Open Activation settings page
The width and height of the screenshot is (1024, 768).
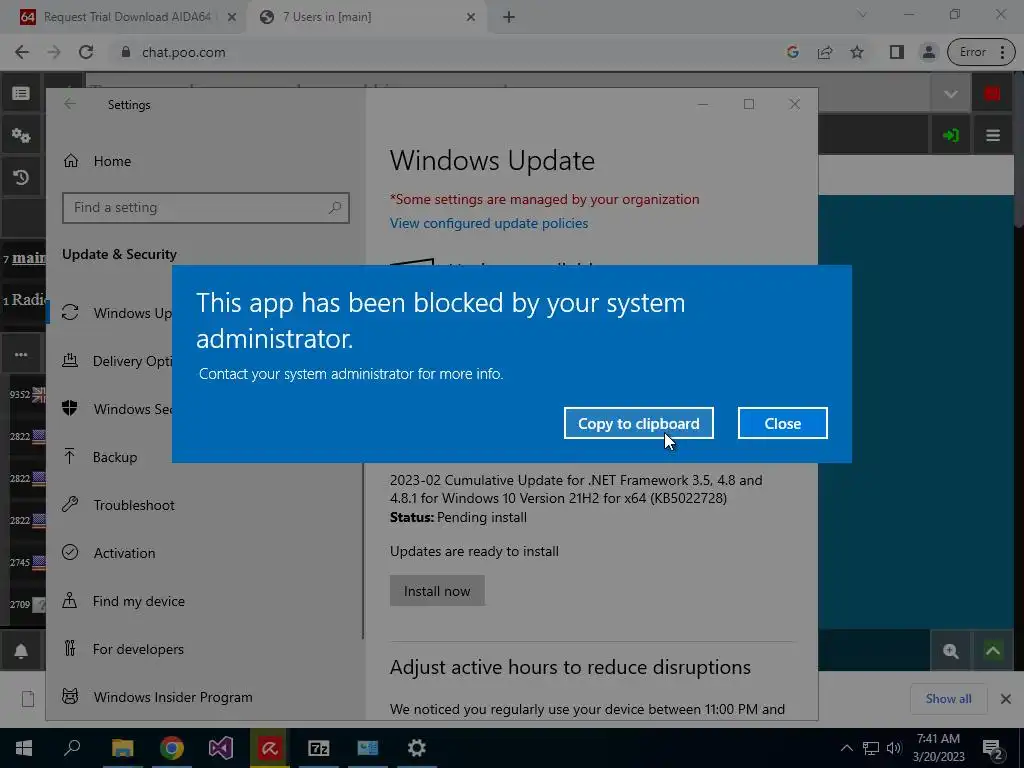[124, 553]
